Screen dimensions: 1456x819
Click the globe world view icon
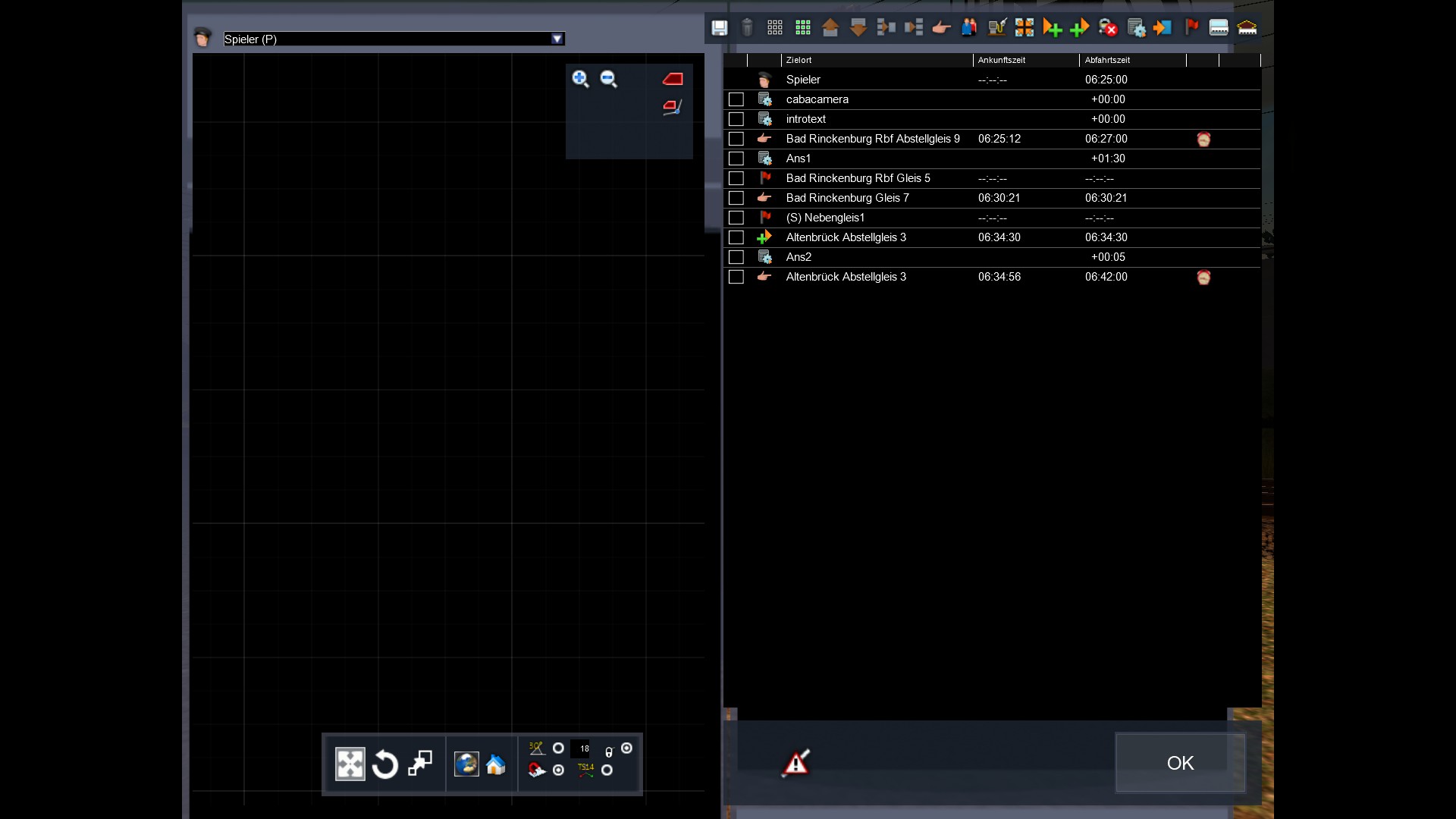(x=466, y=764)
